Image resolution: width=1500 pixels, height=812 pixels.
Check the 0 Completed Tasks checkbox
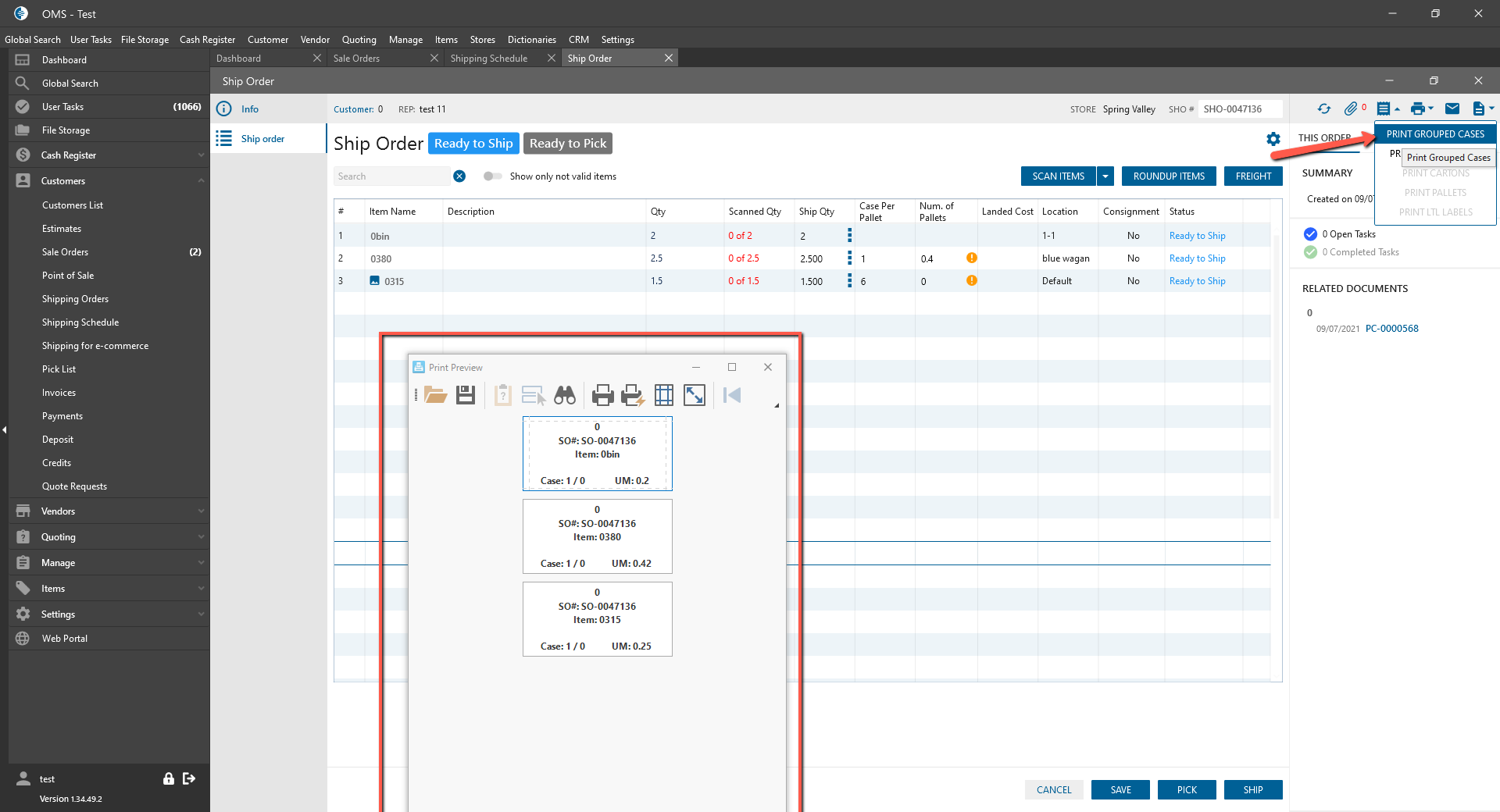coord(1310,252)
